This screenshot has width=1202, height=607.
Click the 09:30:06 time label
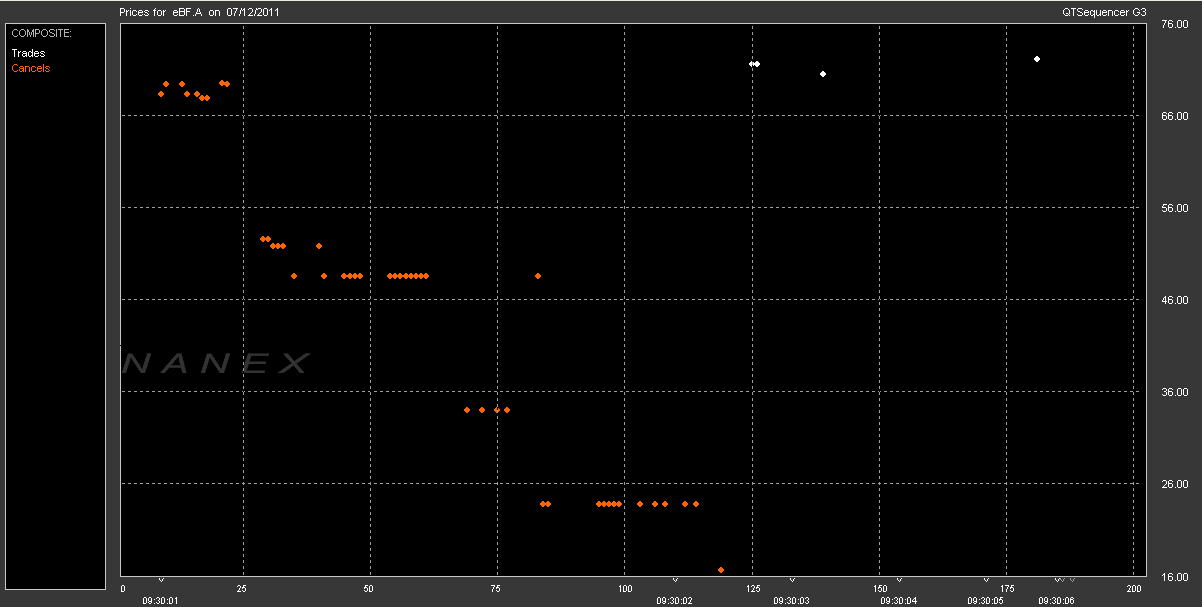click(1056, 600)
